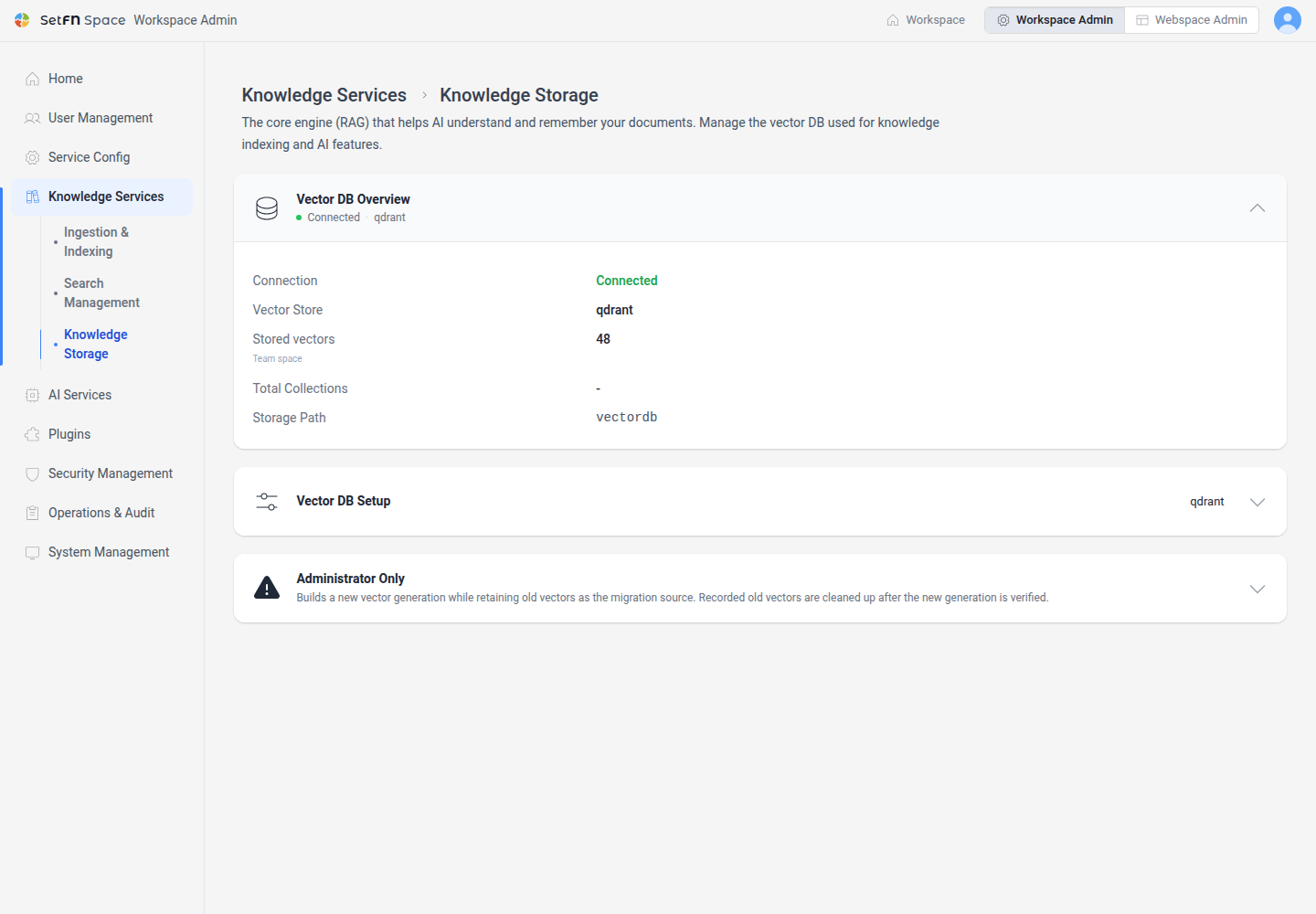Click the Operations & Audit clipboard icon

tap(32, 514)
